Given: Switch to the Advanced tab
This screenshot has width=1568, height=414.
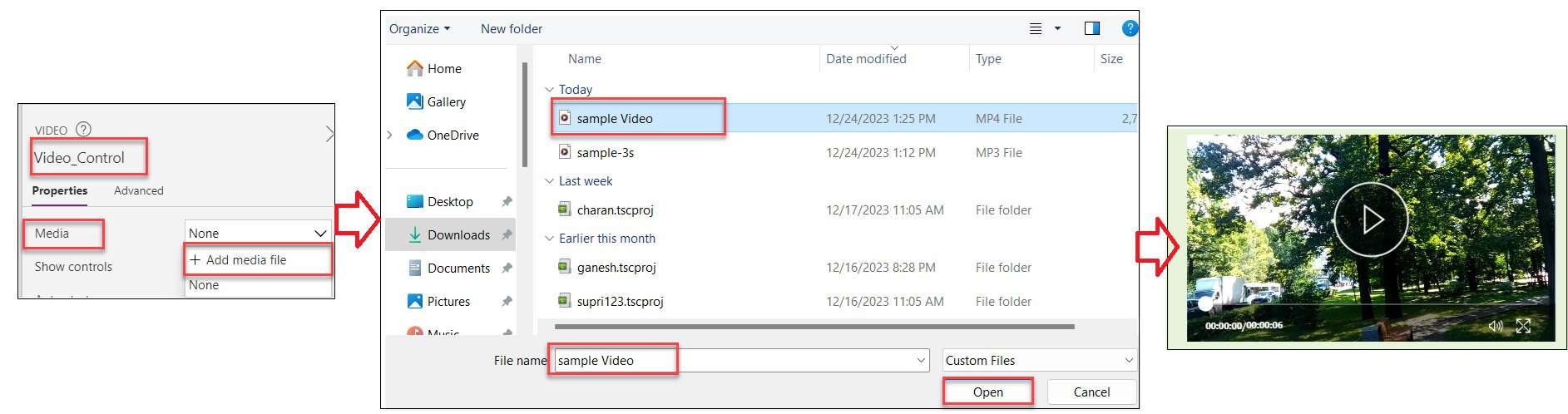Looking at the screenshot, I should (139, 190).
